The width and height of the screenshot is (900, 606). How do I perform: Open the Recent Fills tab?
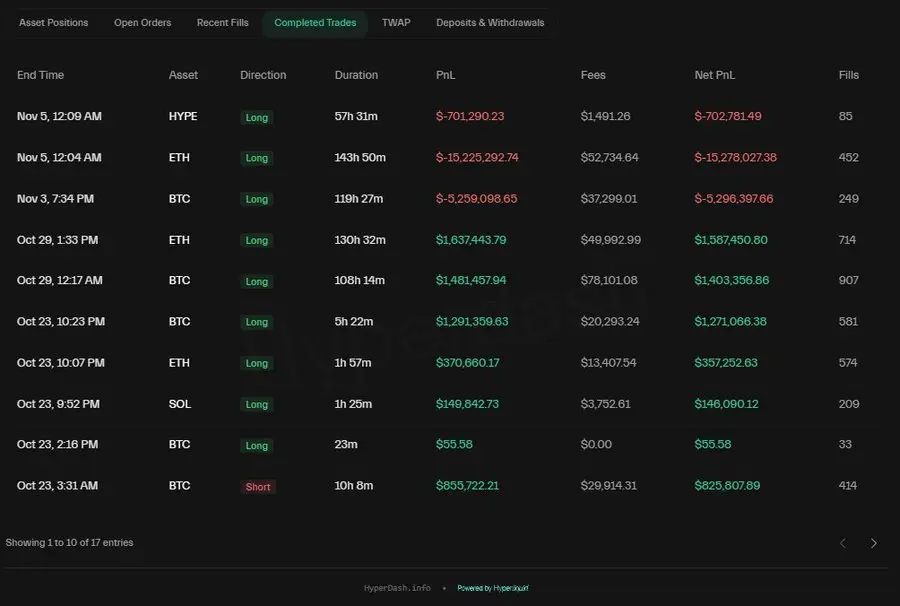click(x=223, y=23)
